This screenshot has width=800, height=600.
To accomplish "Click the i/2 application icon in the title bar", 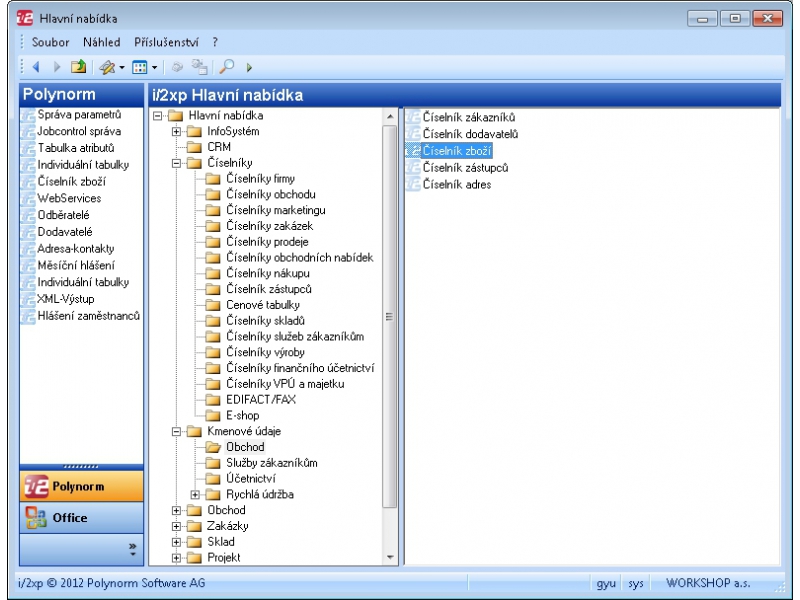I will coord(24,18).
